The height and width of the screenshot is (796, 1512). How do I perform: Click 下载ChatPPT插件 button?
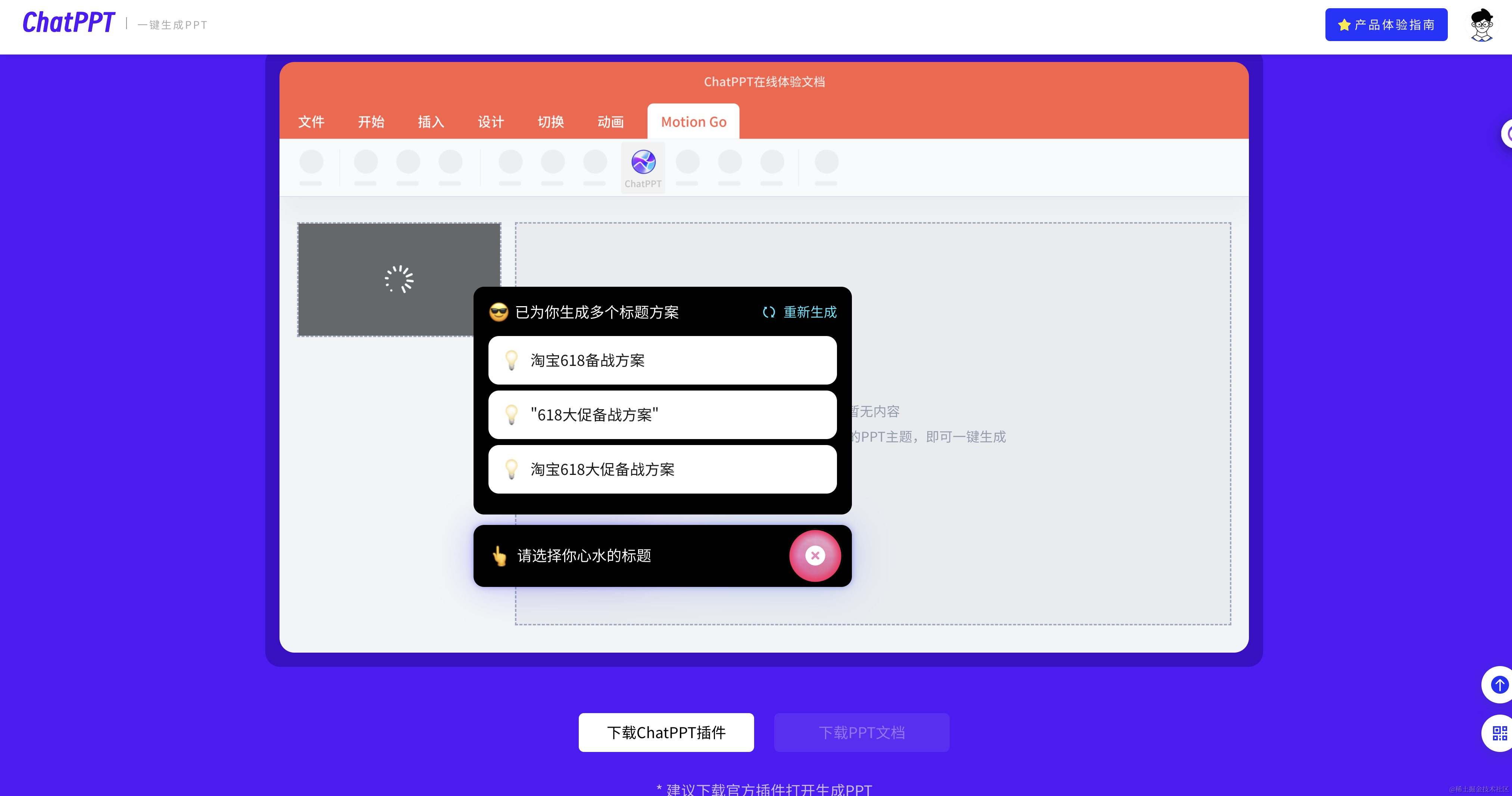click(x=666, y=733)
